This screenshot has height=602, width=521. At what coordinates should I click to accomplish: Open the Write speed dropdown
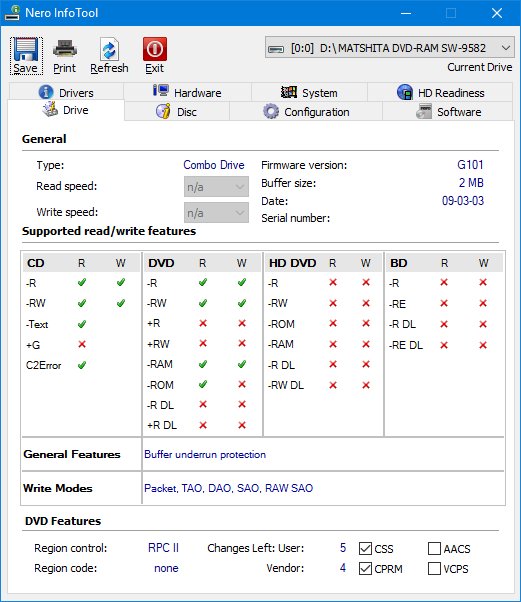pos(216,213)
